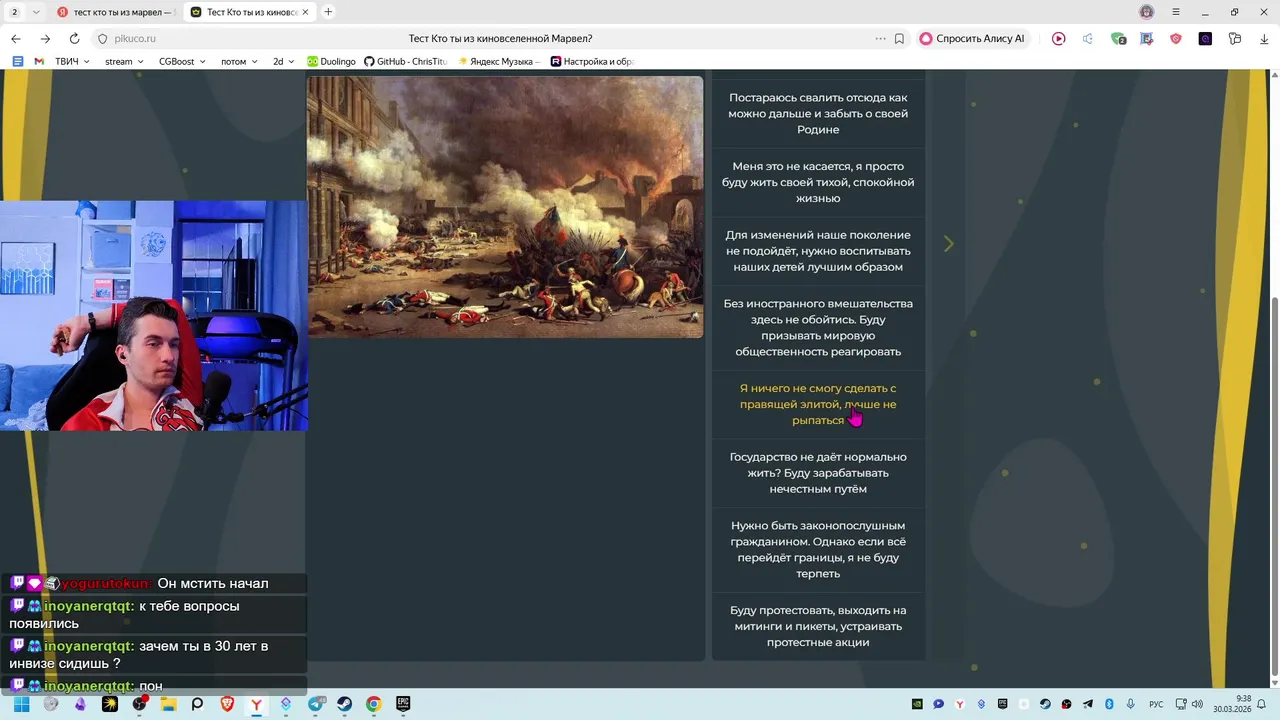
Task: Switch to 'тест кто ты из марвел' tab
Action: tap(115, 12)
